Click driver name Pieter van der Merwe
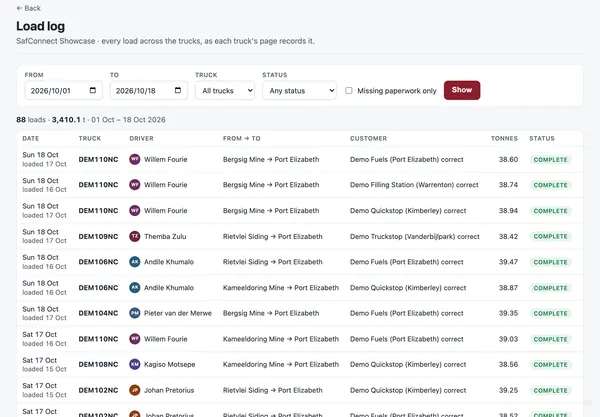600x417 pixels. tap(178, 313)
